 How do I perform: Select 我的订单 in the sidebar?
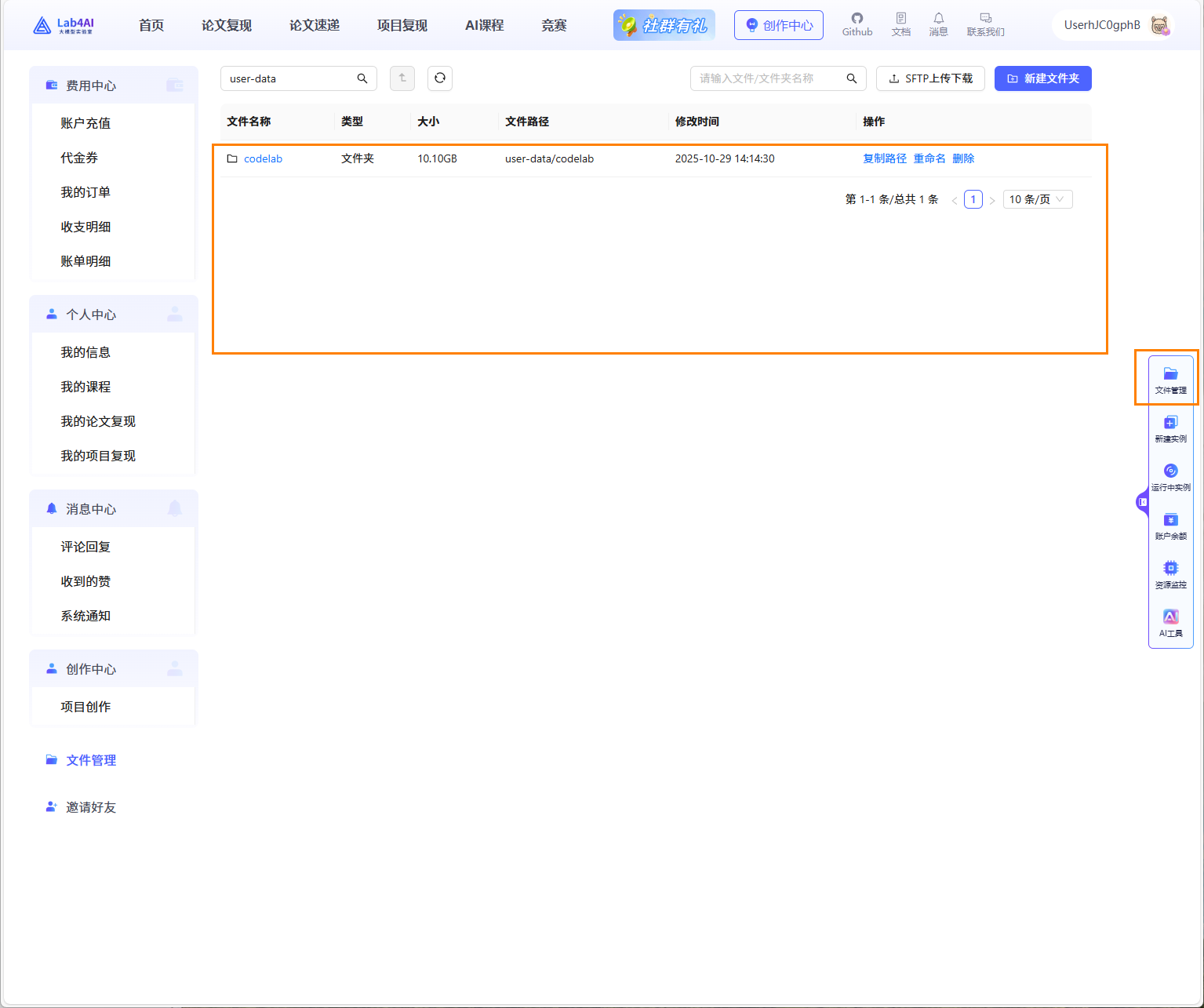[85, 192]
